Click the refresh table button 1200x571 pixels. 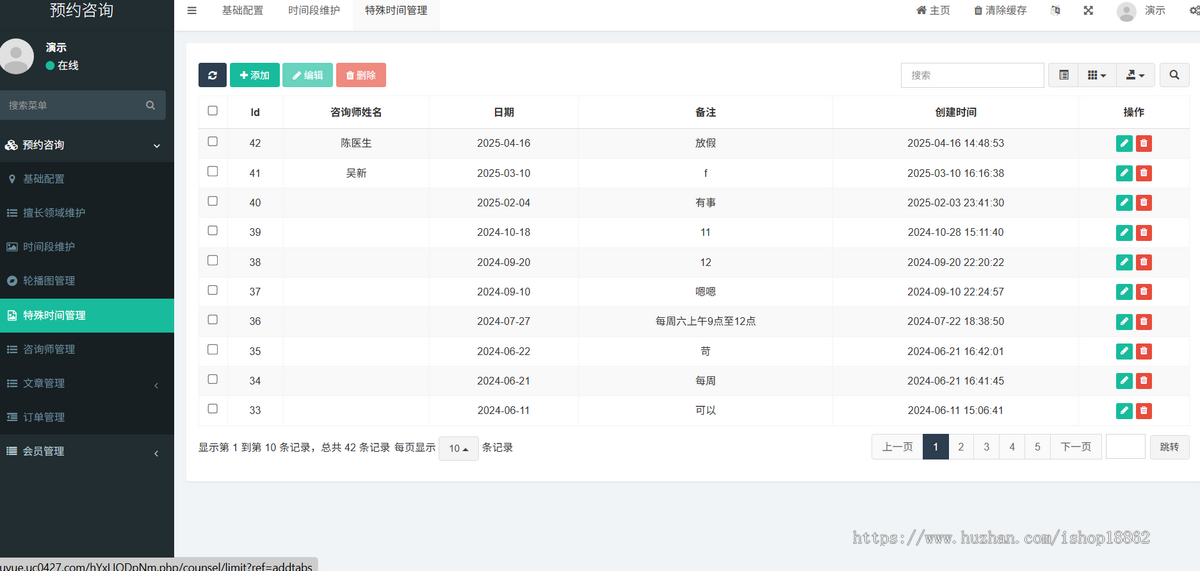pos(212,75)
